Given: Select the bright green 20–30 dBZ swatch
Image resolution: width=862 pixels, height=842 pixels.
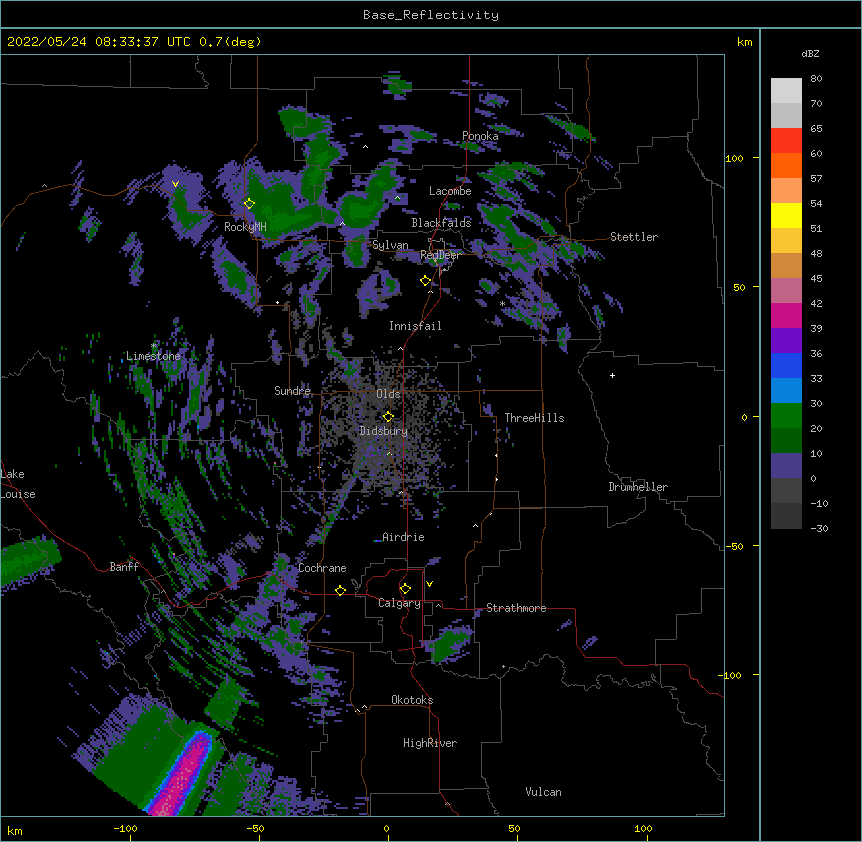Looking at the screenshot, I should [786, 416].
